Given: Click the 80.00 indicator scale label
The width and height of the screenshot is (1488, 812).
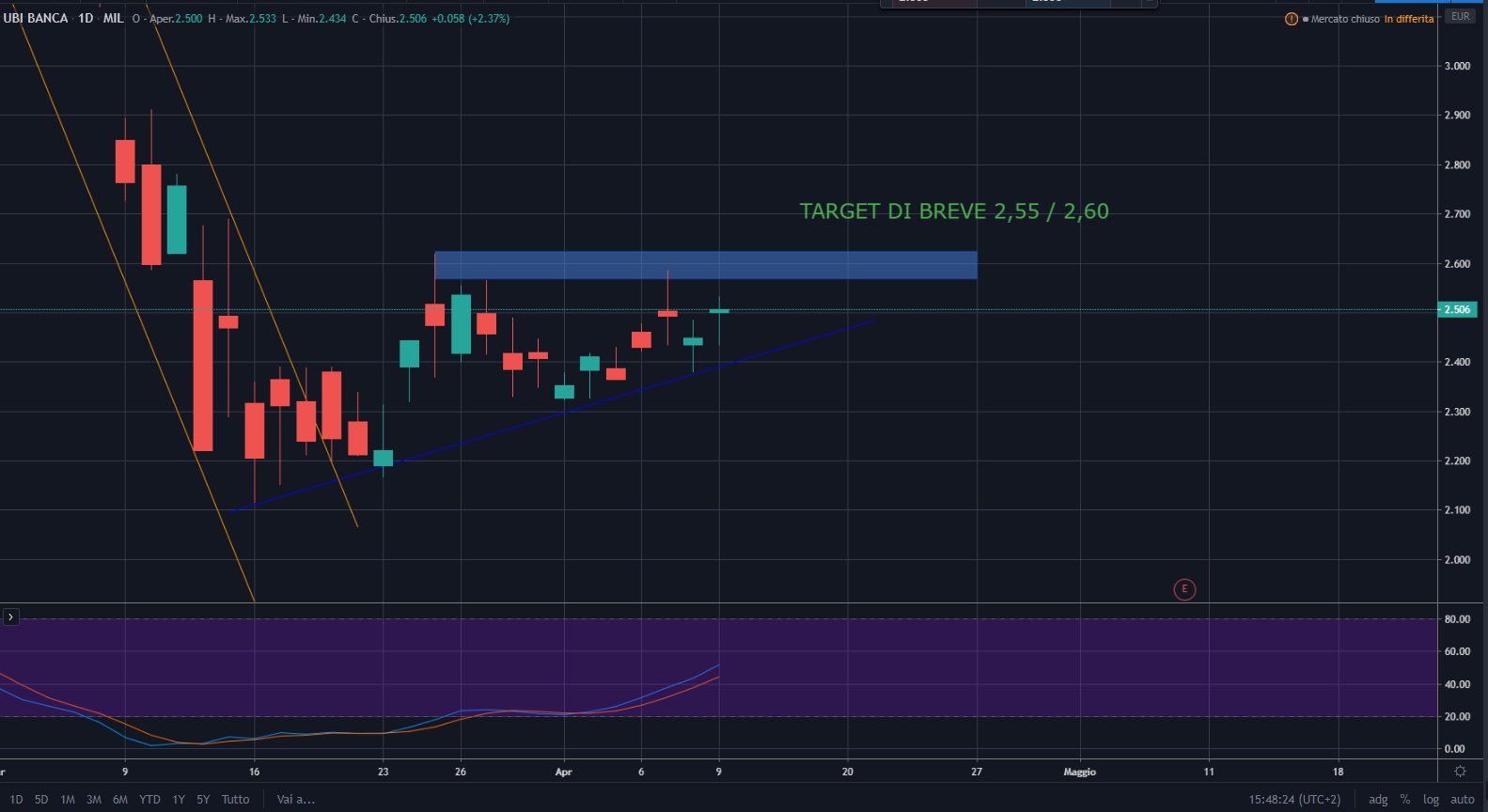Looking at the screenshot, I should [x=1457, y=619].
